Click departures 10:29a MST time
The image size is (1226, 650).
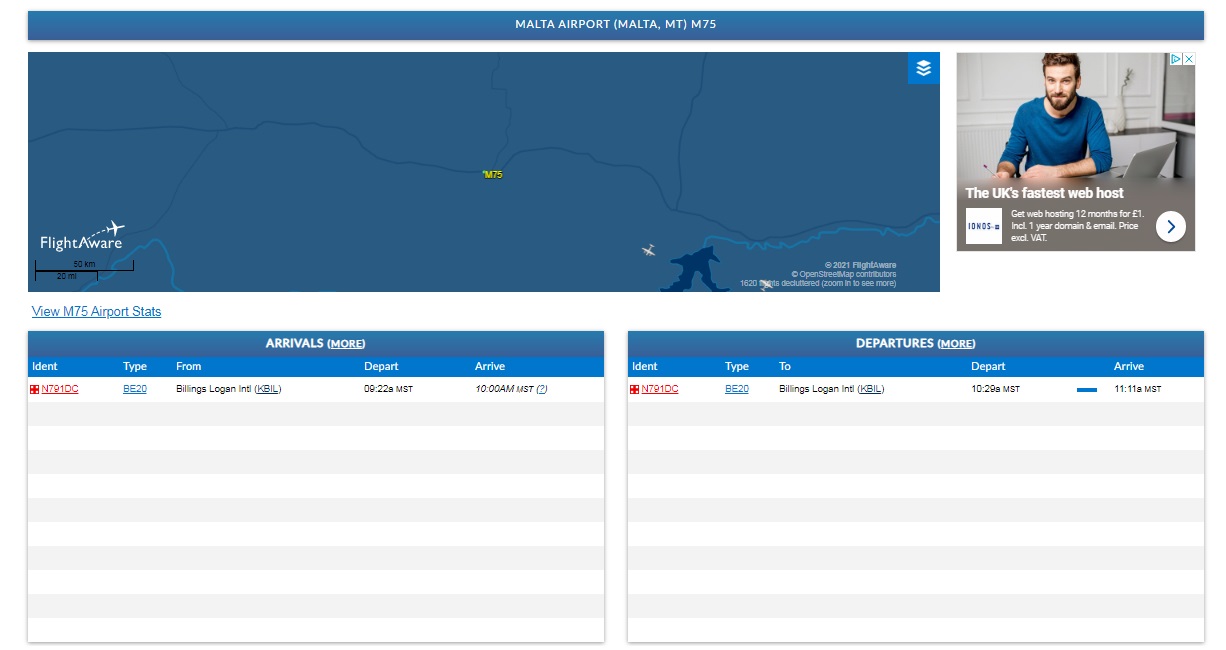tap(995, 389)
